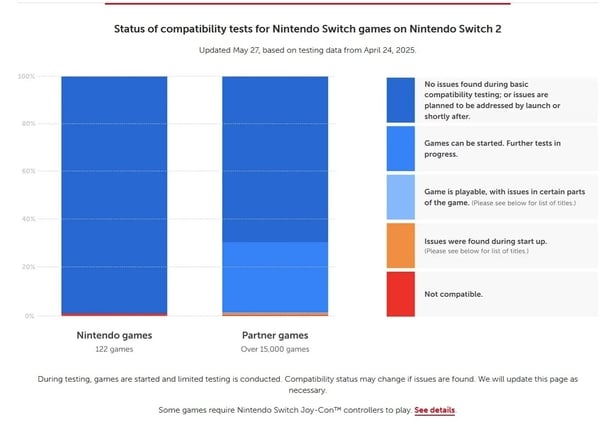The image size is (614, 435).
Task: Click the dark blue legend swatch
Action: click(x=403, y=100)
